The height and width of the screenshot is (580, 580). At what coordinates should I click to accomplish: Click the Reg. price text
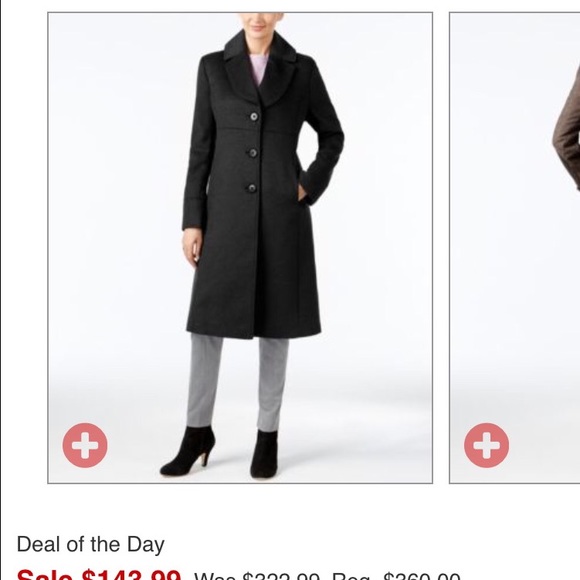click(396, 576)
